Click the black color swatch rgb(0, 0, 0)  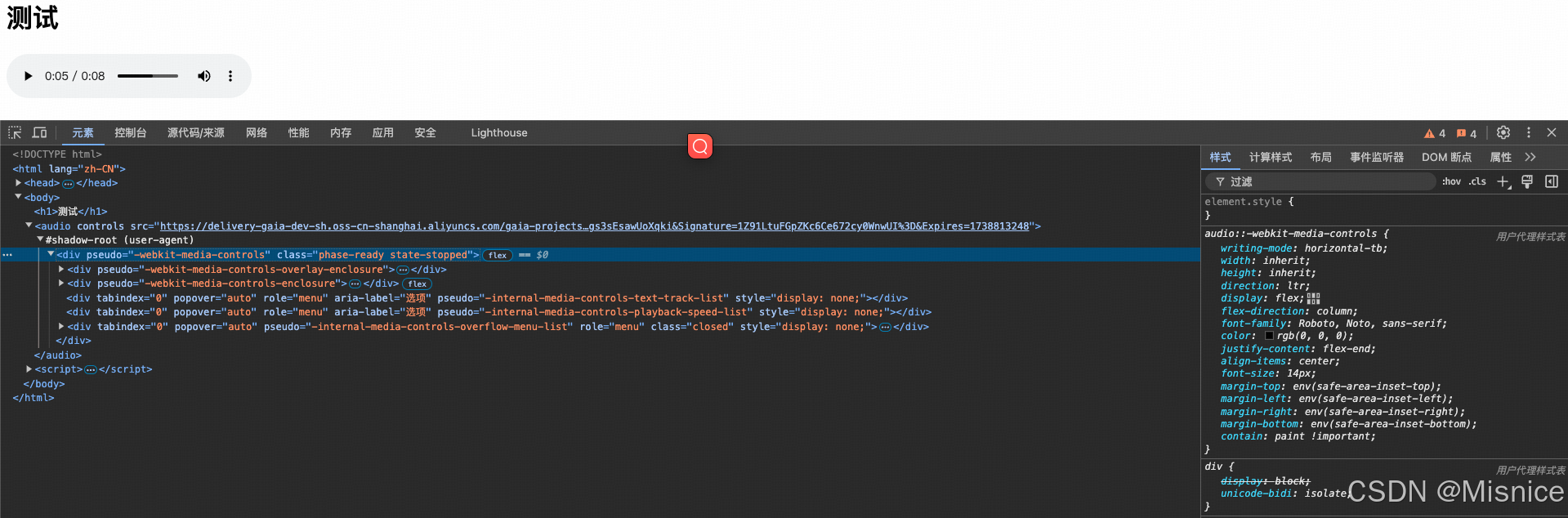click(x=1269, y=336)
